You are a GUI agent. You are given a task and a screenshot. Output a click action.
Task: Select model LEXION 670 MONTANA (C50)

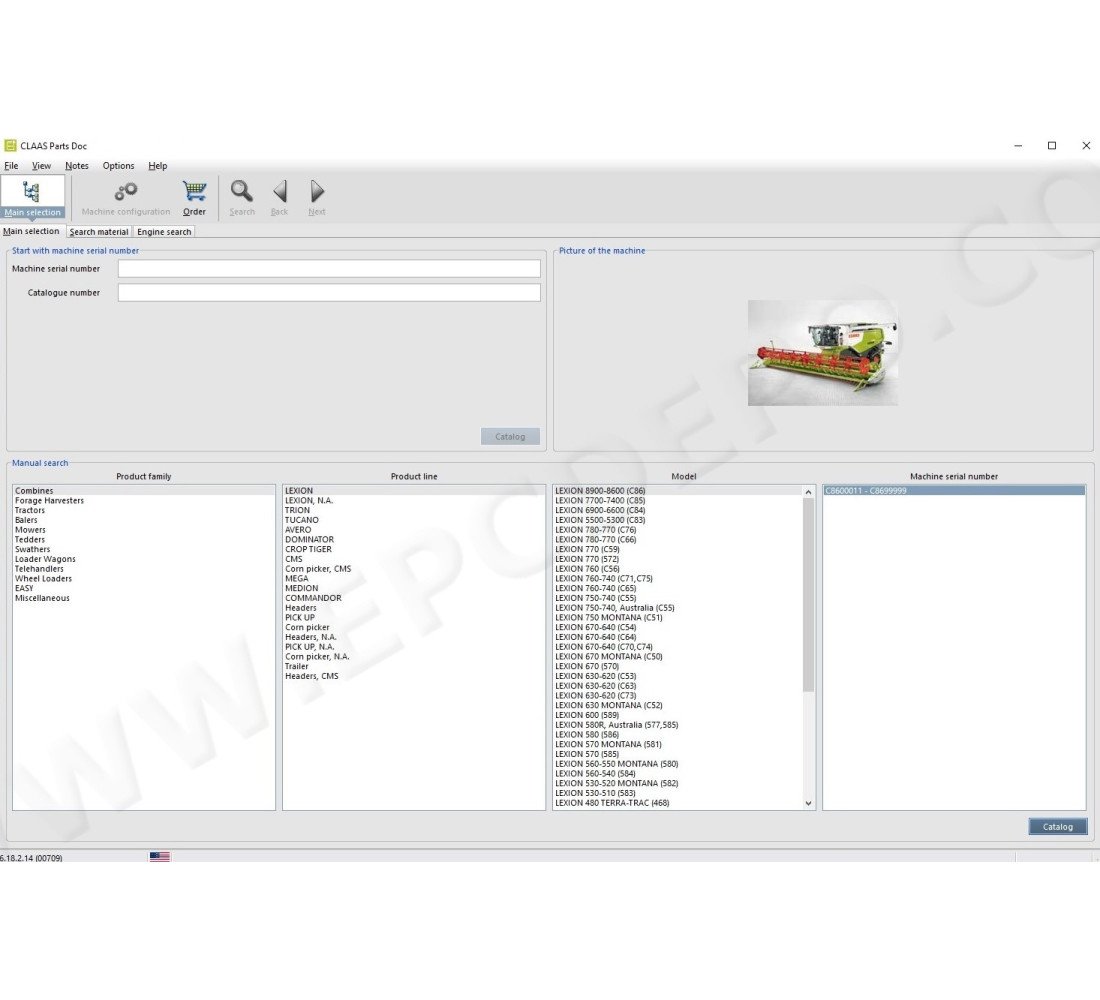click(678, 657)
